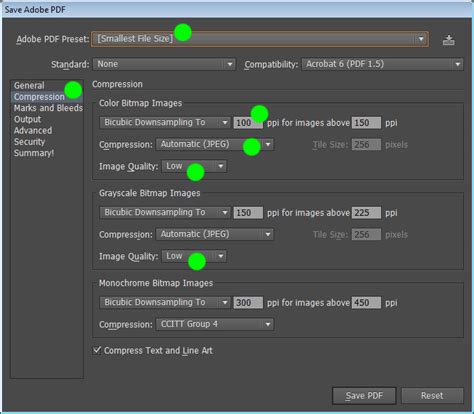Click the Monochrome 300 ppi input field
Screen dimensions: 474x414
248,303
